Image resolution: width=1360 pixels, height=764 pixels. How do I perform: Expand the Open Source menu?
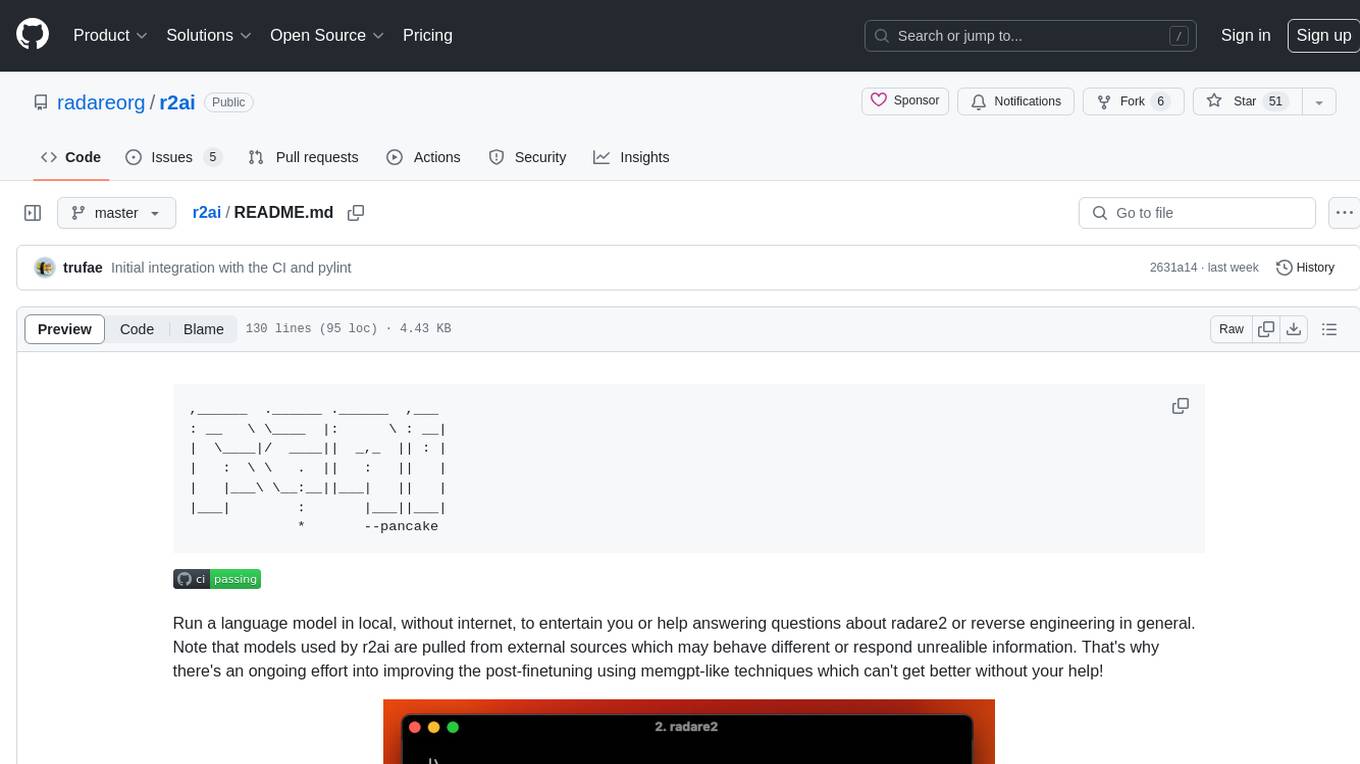[x=327, y=35]
